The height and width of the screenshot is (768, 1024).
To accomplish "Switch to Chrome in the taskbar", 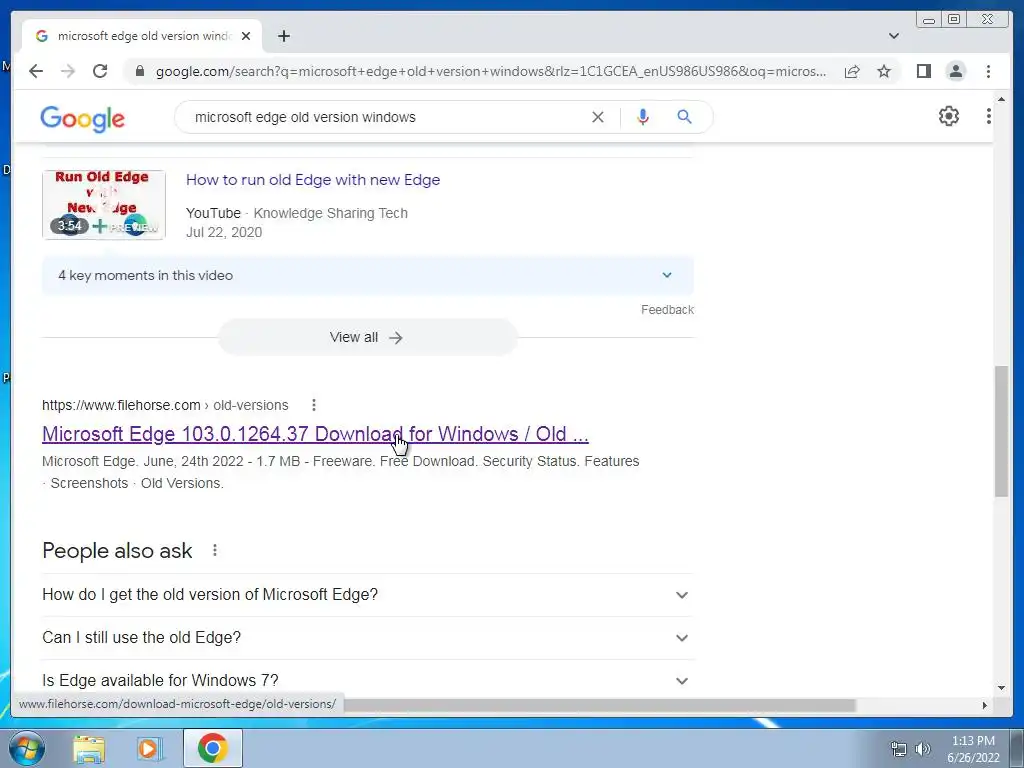I will (x=213, y=748).
